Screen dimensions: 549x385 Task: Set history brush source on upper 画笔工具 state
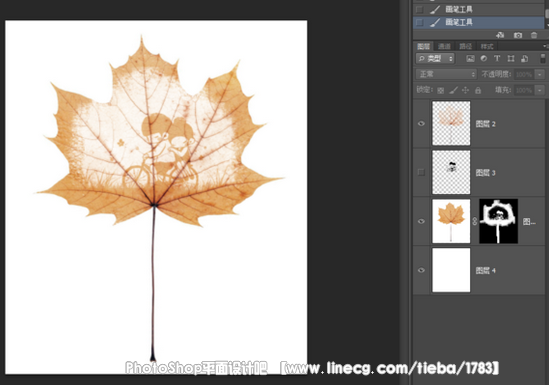tap(419, 10)
